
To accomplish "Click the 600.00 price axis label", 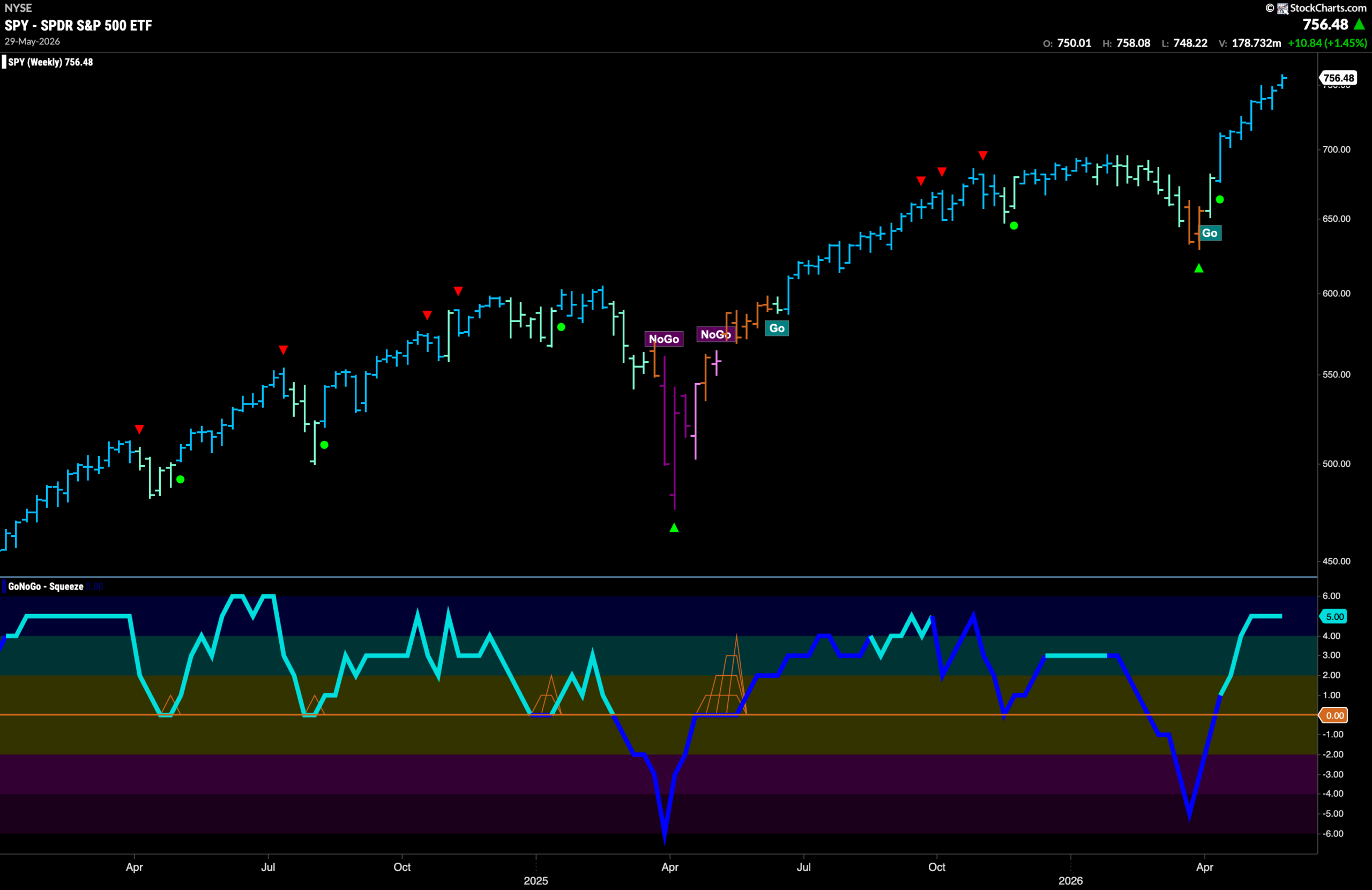I will [x=1336, y=294].
